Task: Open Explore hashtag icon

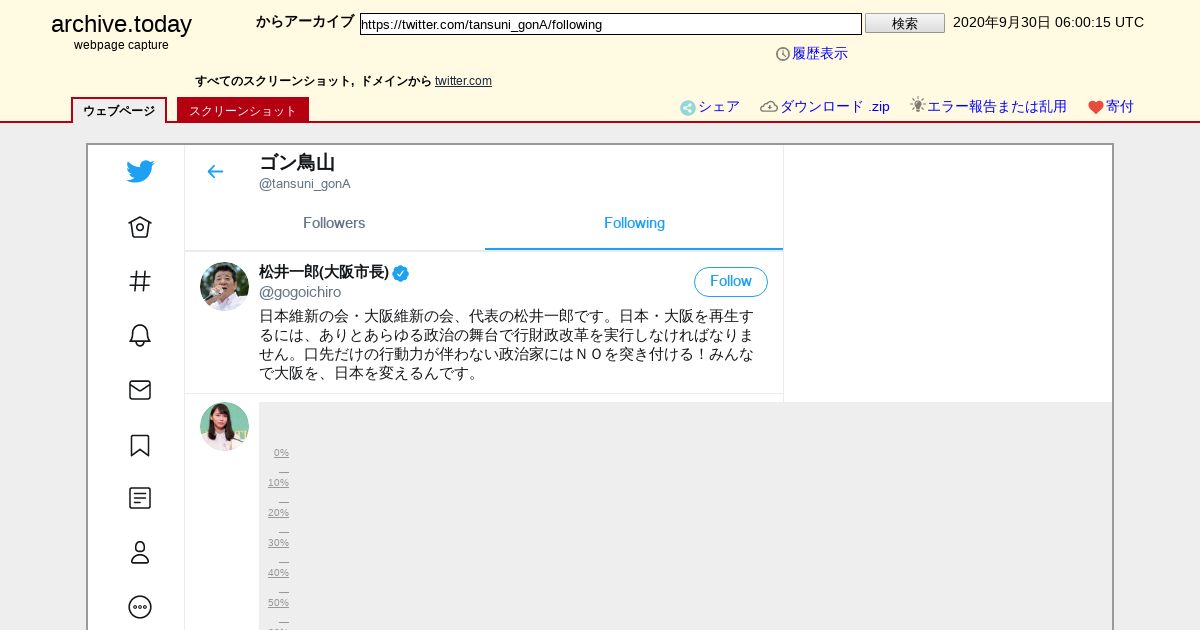Action: (140, 281)
